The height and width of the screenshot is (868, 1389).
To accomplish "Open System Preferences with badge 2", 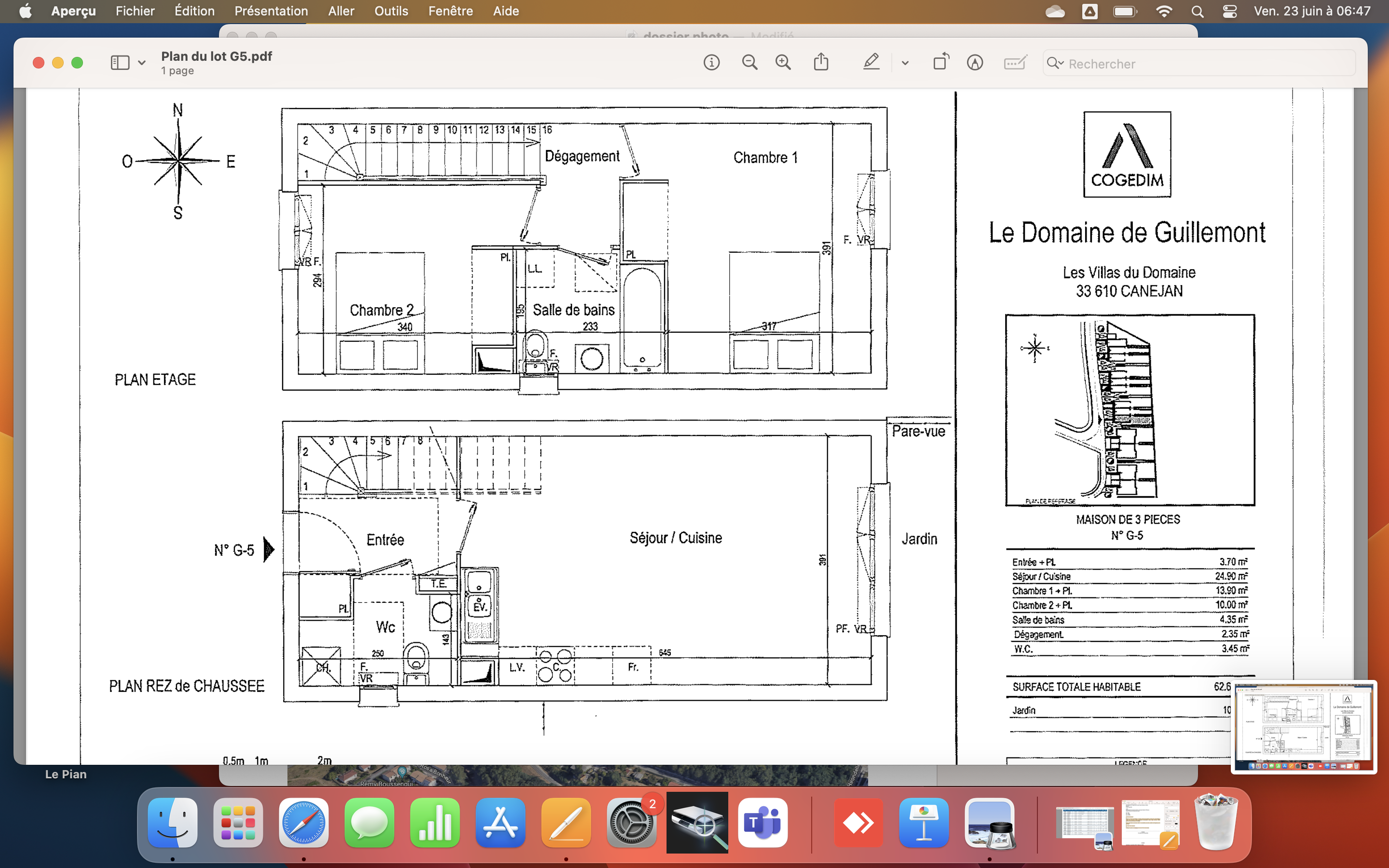I will [631, 823].
